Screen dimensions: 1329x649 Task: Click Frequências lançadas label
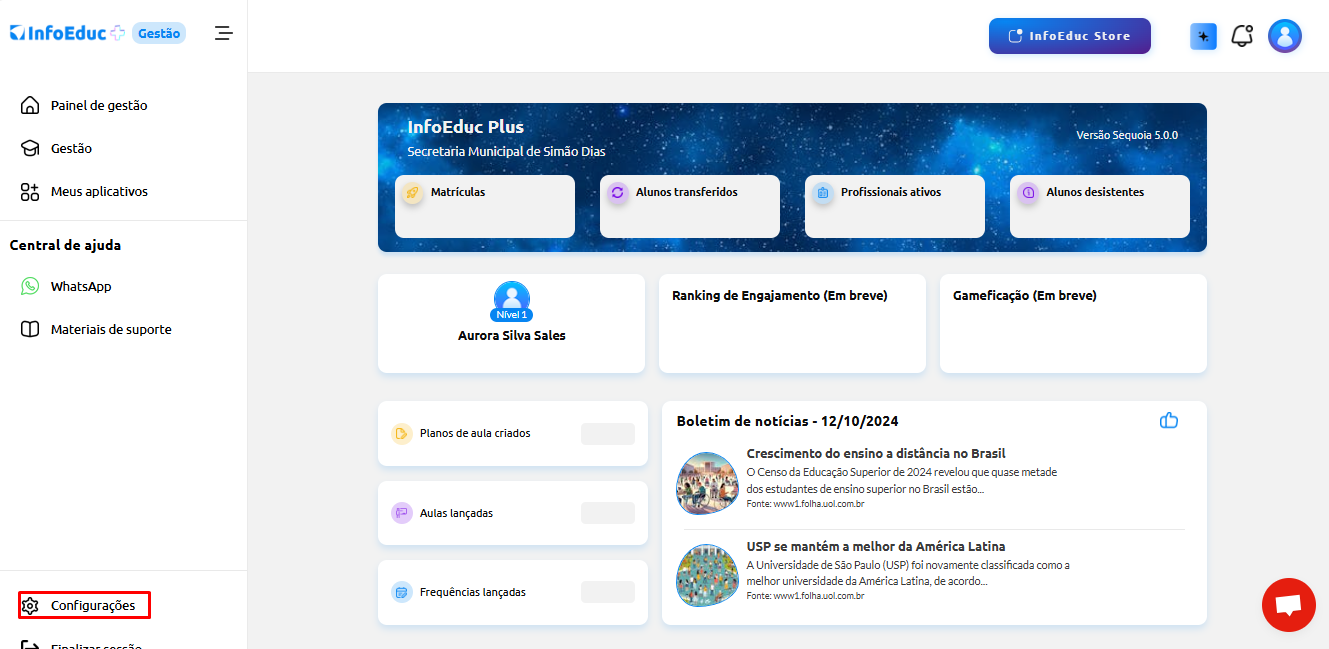coord(473,592)
